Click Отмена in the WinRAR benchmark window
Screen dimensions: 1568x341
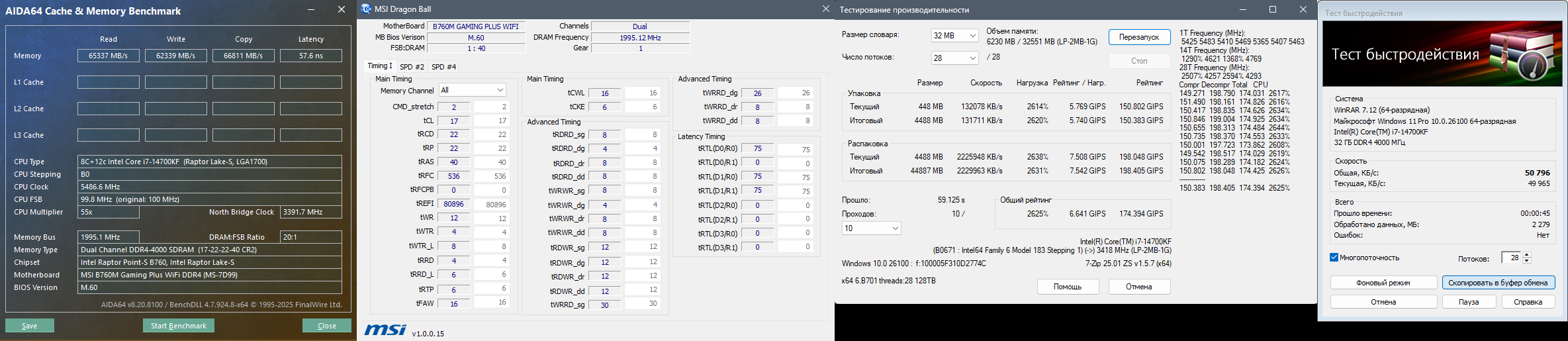click(1383, 302)
